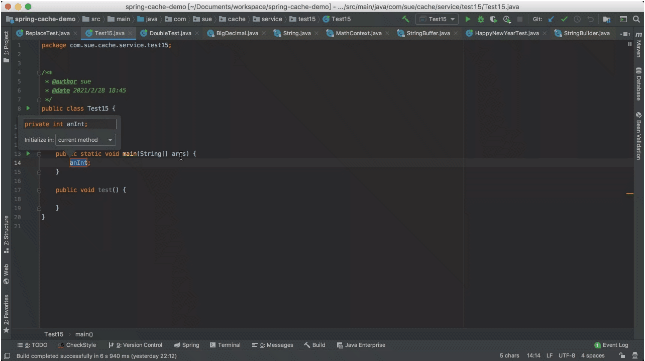Close the DoubleTest.java tab
This screenshot has width=645, height=361.
tap(197, 33)
